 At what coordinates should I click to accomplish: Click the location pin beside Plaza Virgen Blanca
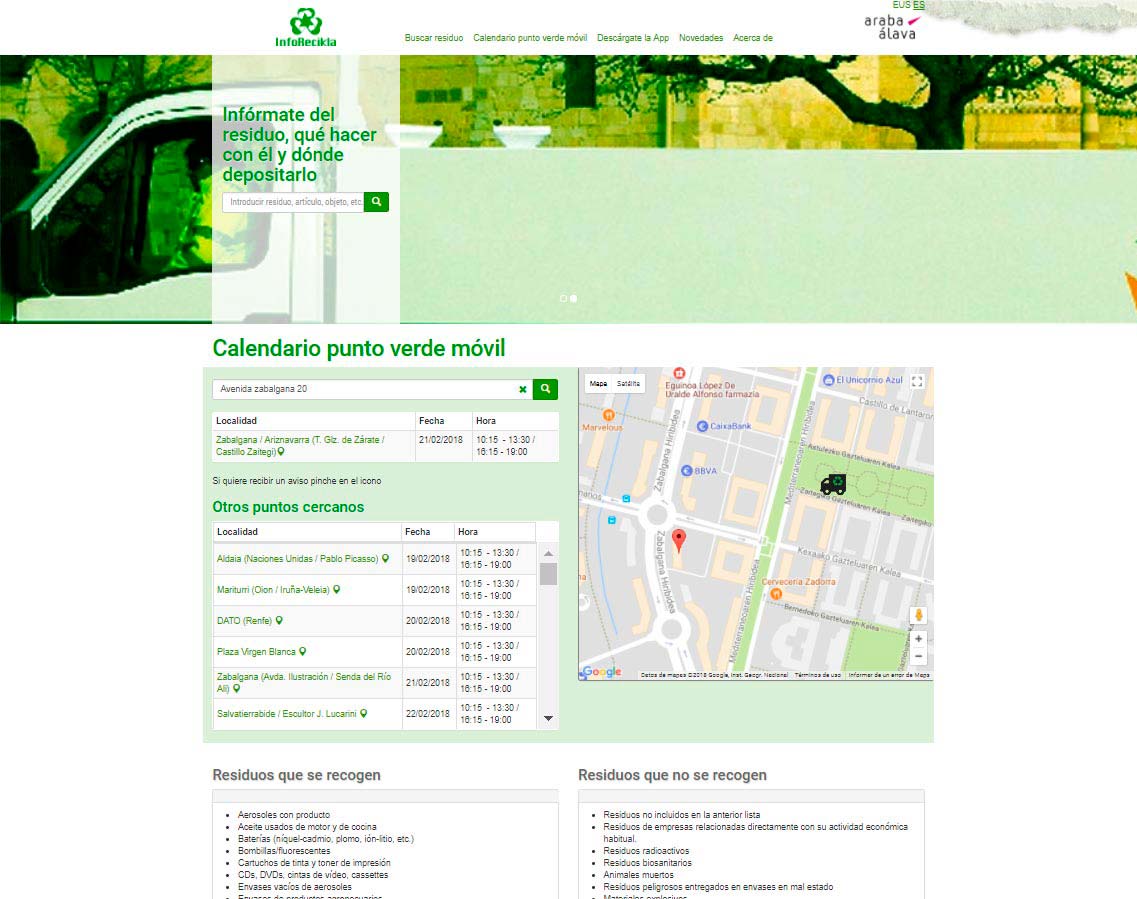303,651
